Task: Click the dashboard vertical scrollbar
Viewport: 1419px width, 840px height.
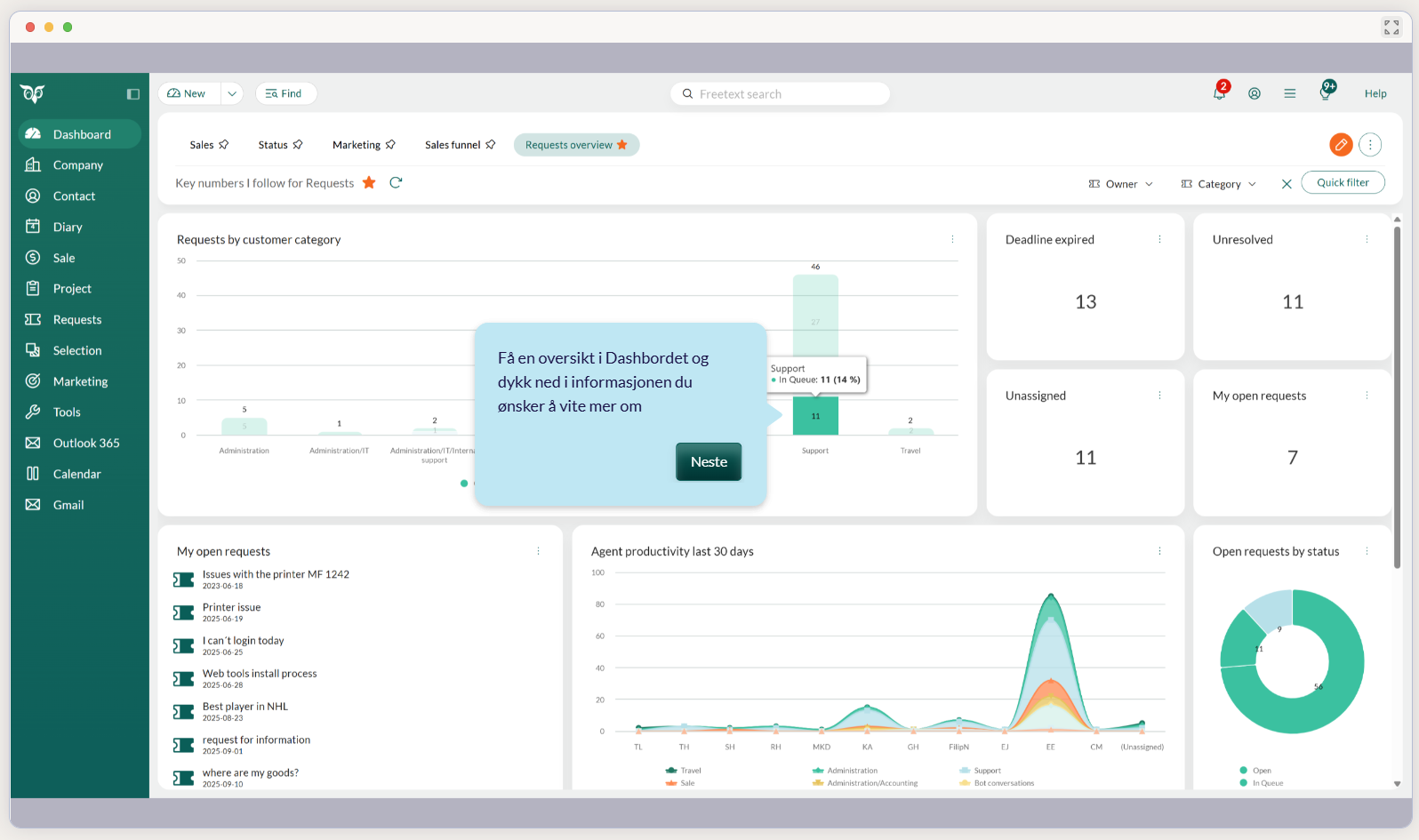Action: pyautogui.click(x=1397, y=396)
